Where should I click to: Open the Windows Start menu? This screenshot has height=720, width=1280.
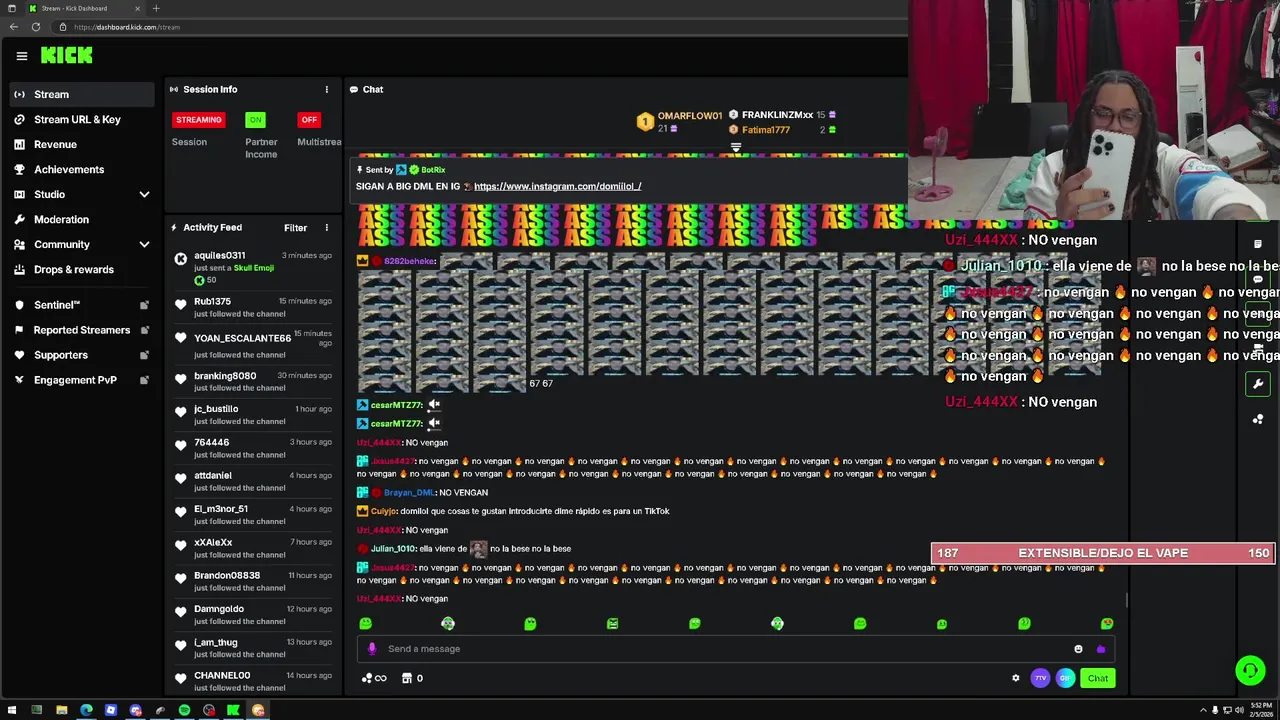pos(12,711)
